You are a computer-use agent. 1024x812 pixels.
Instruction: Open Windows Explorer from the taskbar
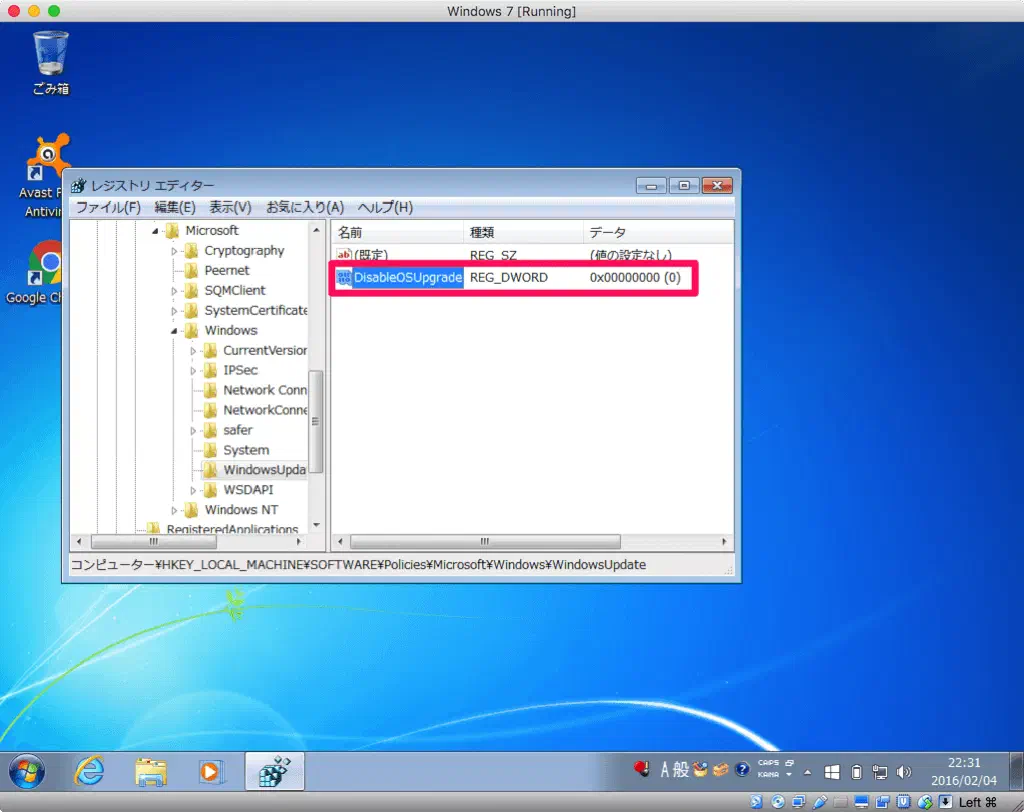[151, 771]
